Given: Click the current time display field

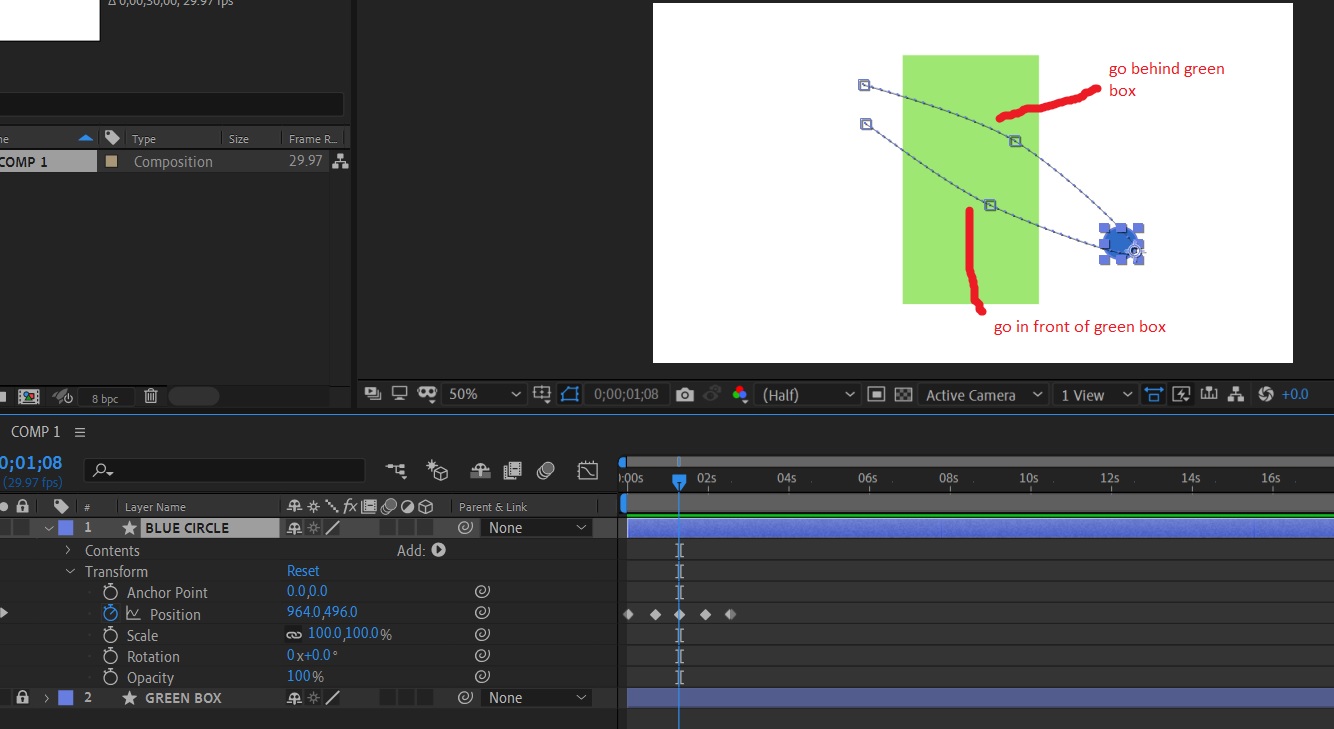Looking at the screenshot, I should (x=33, y=463).
